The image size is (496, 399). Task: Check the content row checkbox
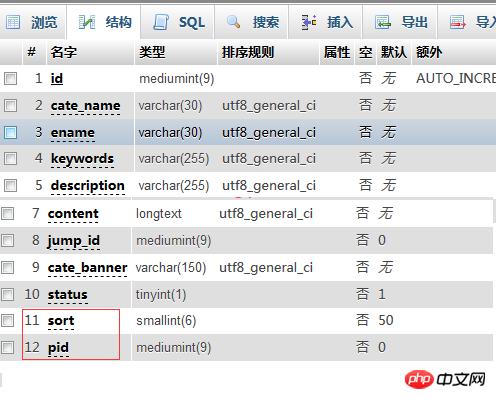point(7,213)
